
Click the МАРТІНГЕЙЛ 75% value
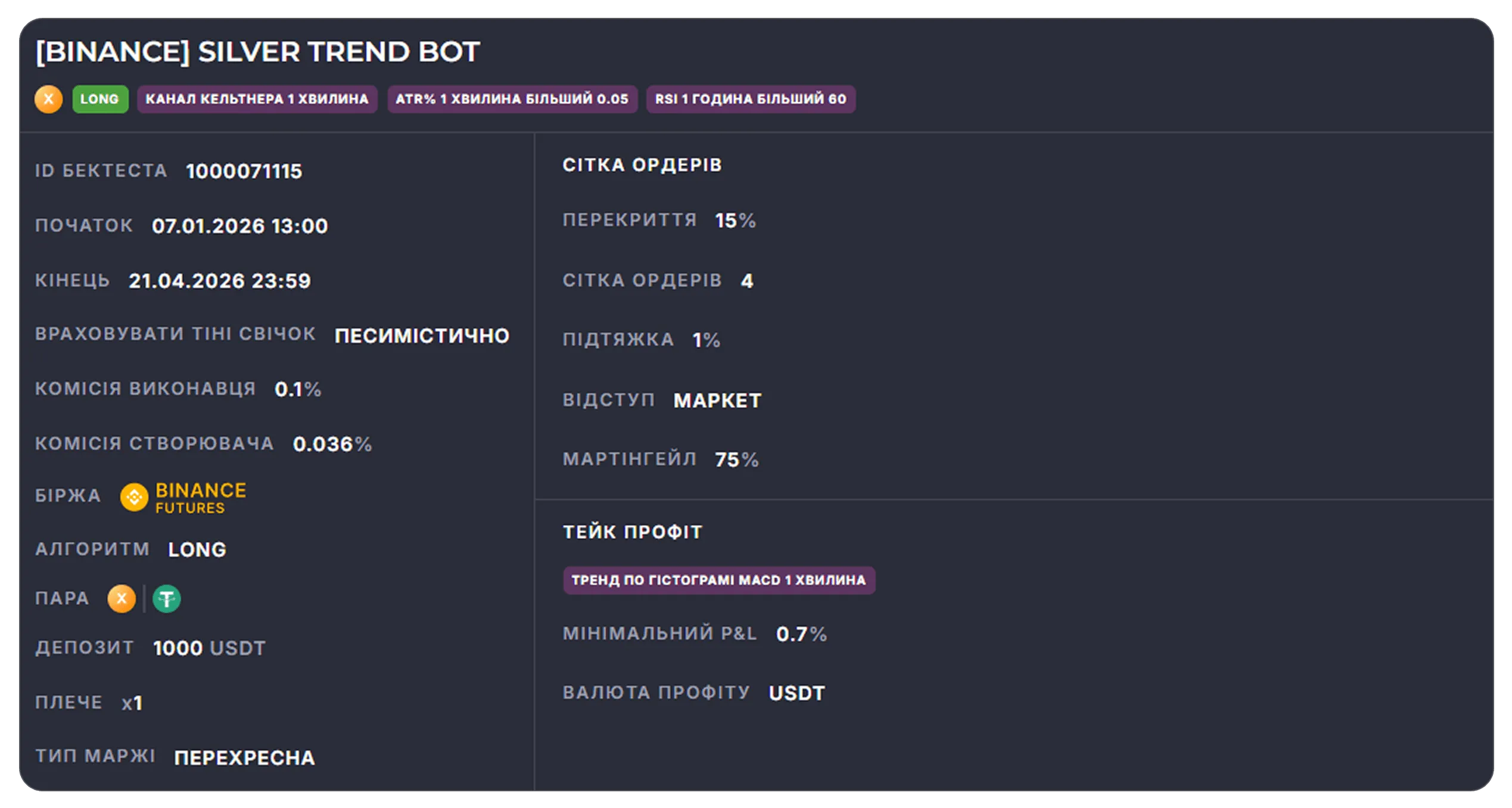click(x=737, y=460)
